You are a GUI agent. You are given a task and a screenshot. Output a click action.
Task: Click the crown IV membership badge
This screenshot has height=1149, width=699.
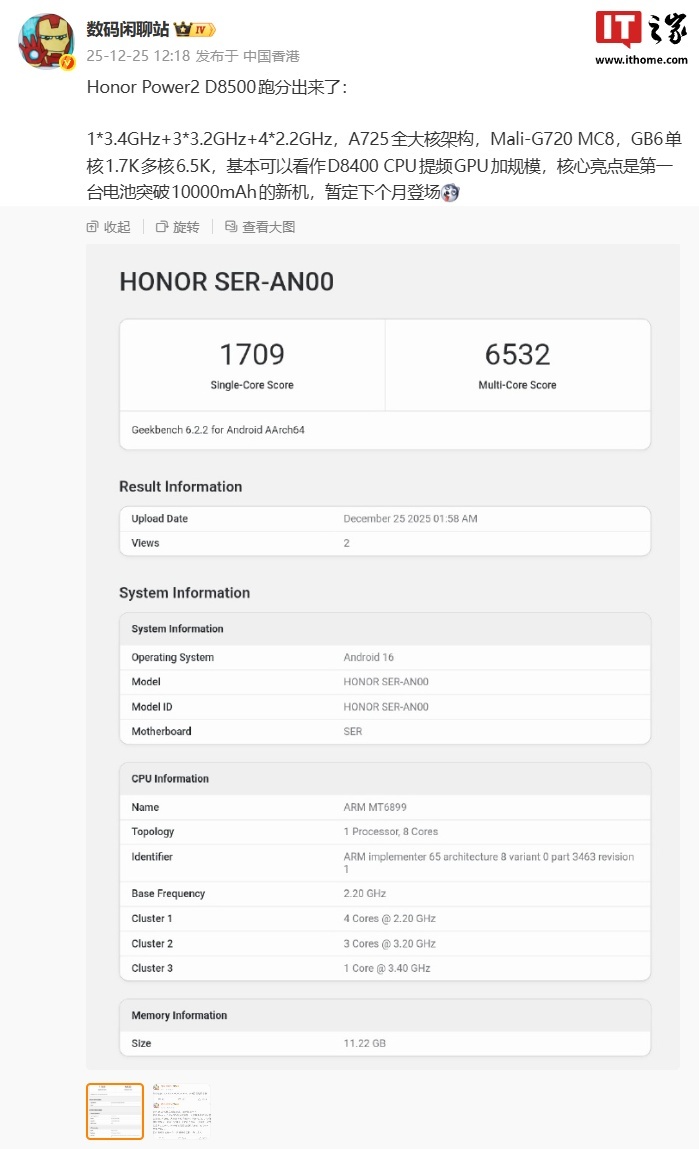click(x=195, y=30)
